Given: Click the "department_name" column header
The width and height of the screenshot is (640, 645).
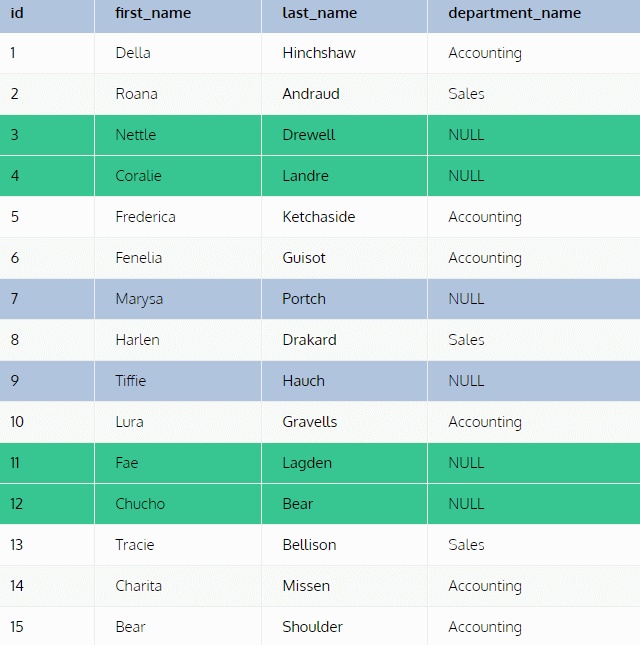Looking at the screenshot, I should click(x=514, y=13).
